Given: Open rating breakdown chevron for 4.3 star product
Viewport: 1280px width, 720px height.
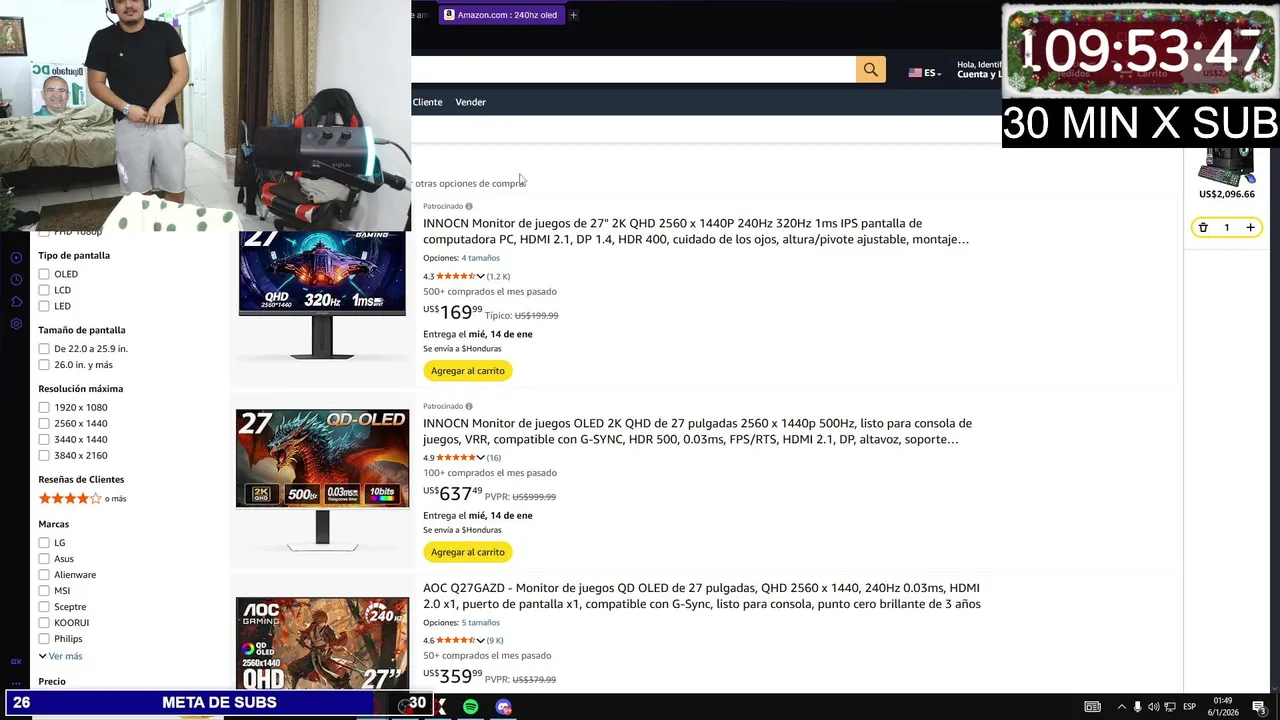Looking at the screenshot, I should [x=481, y=276].
